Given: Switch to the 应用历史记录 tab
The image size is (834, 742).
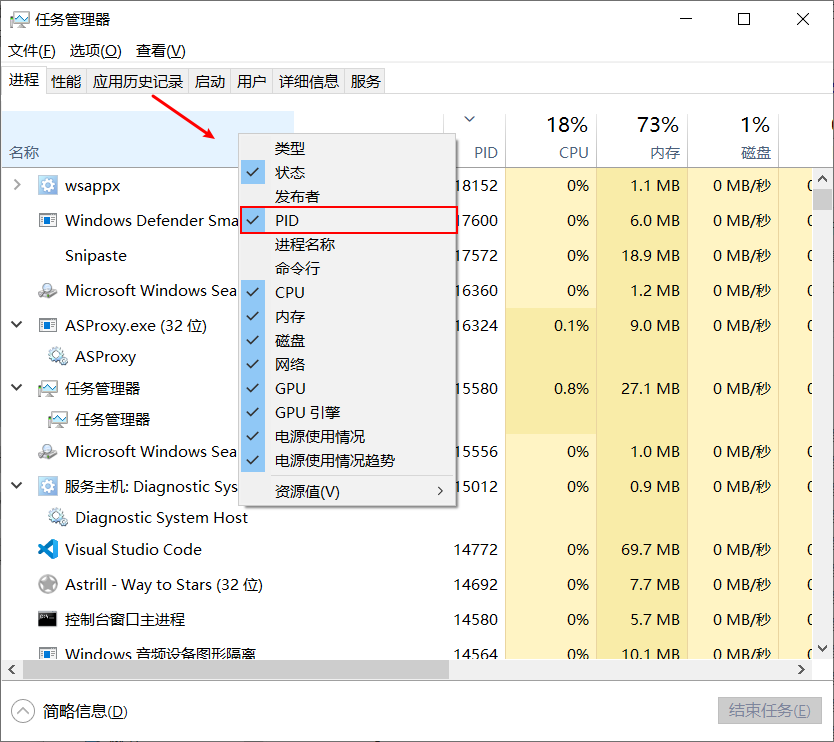Looking at the screenshot, I should point(138,81).
